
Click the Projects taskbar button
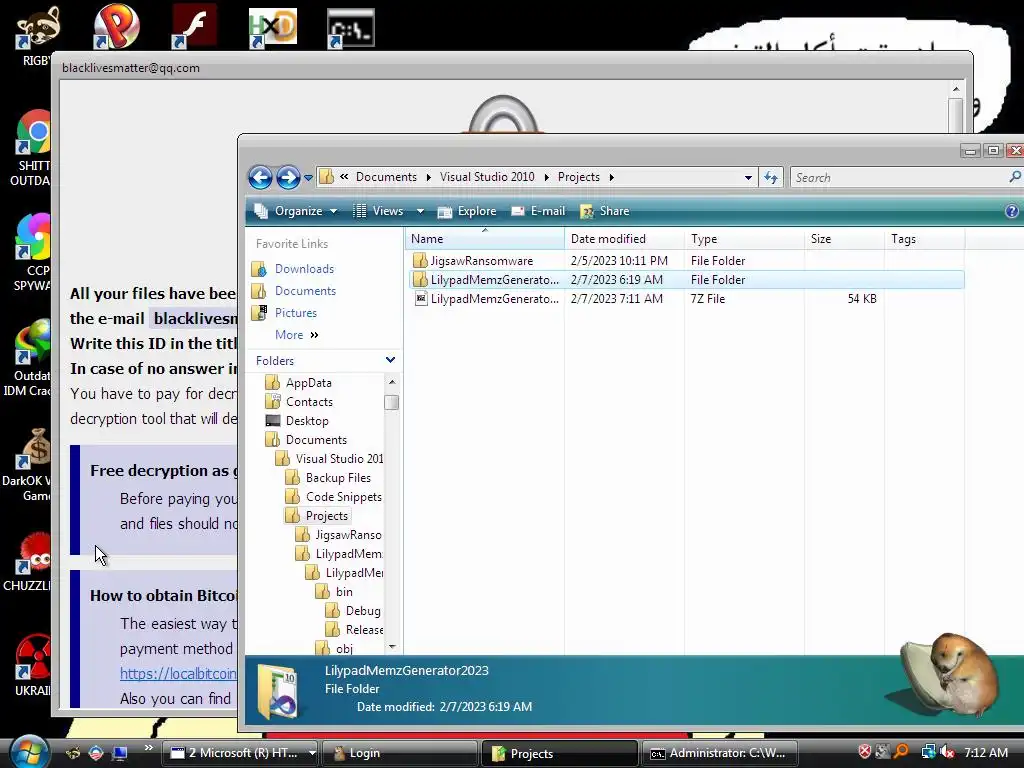559,753
